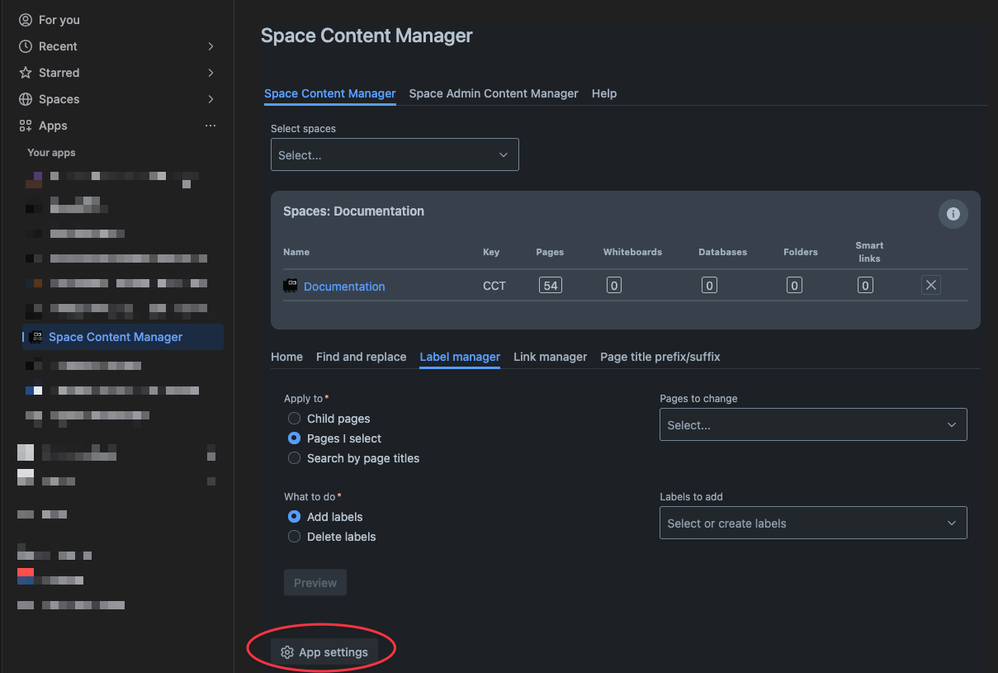Click Space Content Manager sidebar app icon

37,337
